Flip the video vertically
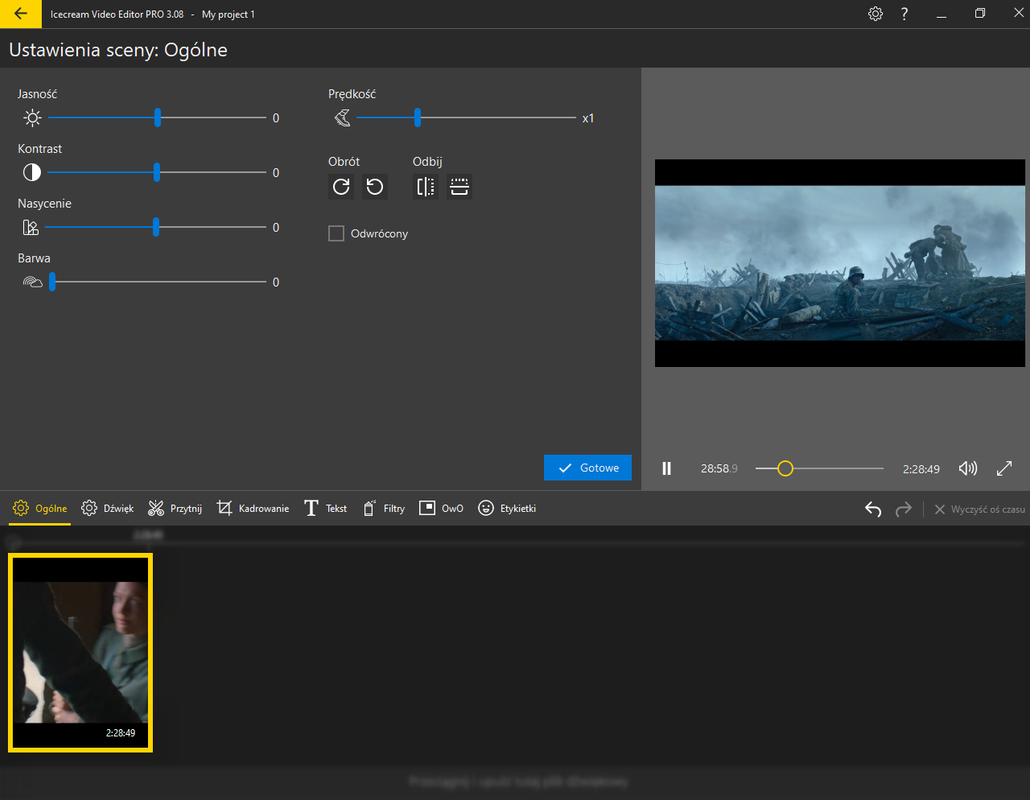Screen dimensions: 1030x800 [459, 187]
